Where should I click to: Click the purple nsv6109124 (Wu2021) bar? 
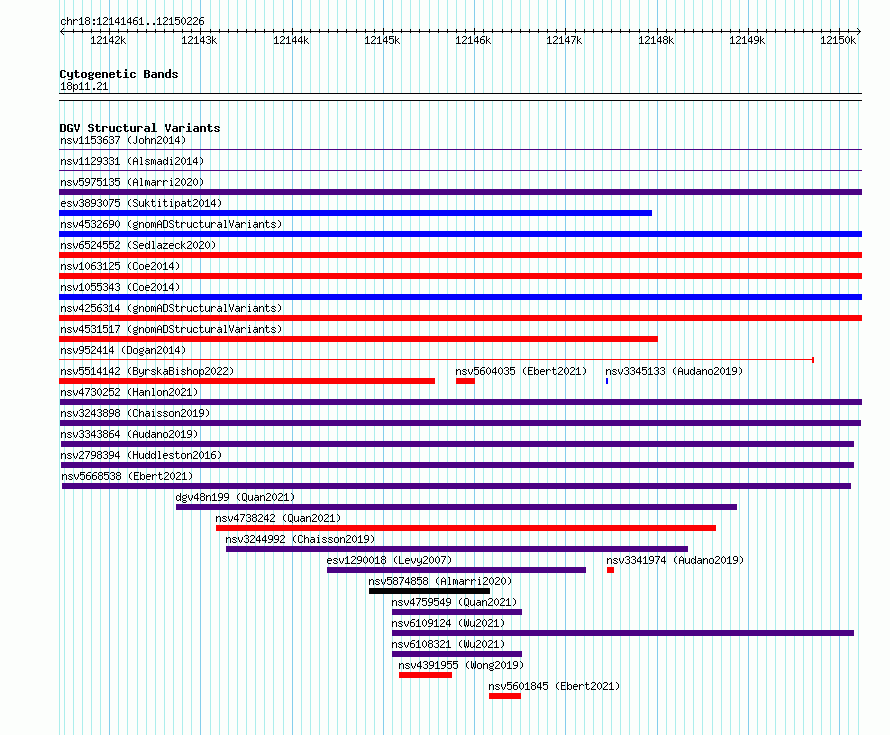[623, 633]
